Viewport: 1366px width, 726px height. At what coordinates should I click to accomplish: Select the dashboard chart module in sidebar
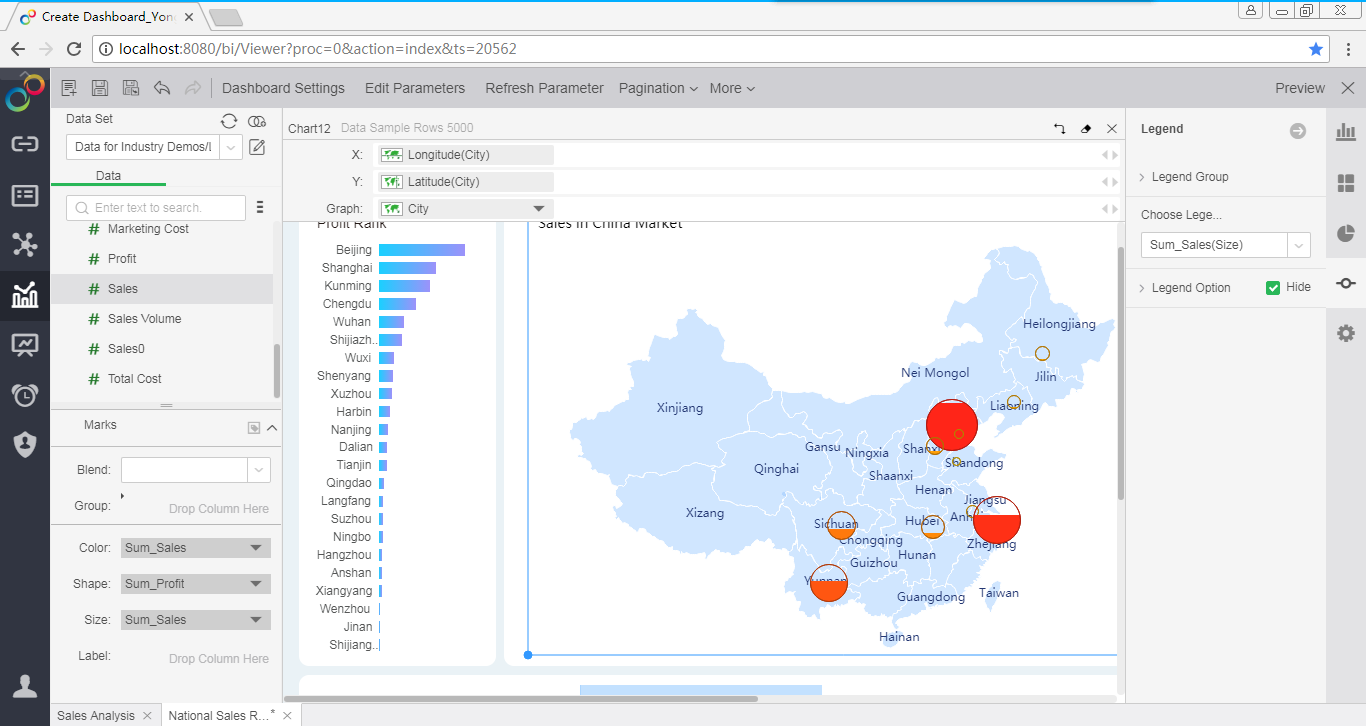point(25,295)
